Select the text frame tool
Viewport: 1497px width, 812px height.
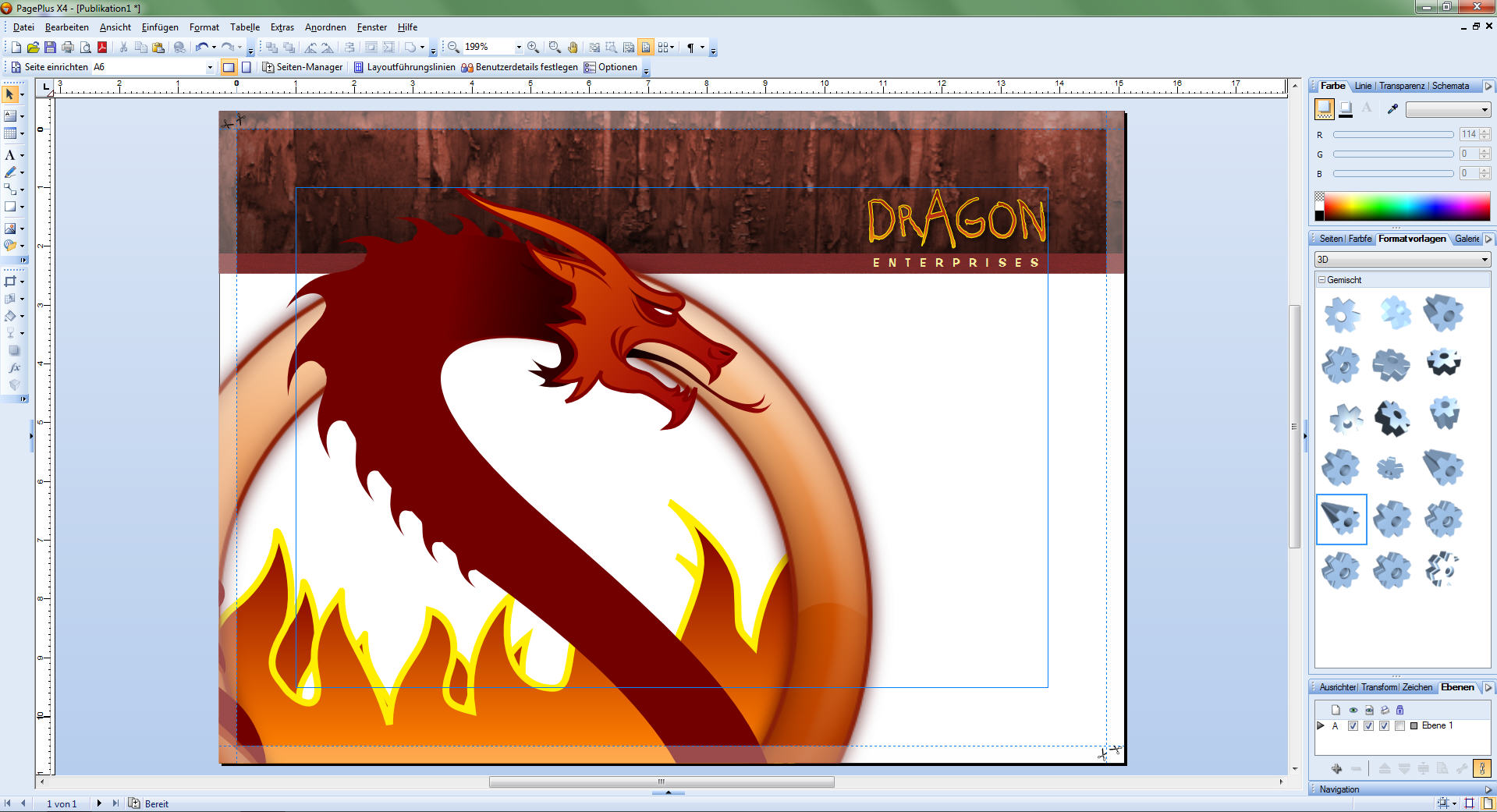pyautogui.click(x=9, y=115)
